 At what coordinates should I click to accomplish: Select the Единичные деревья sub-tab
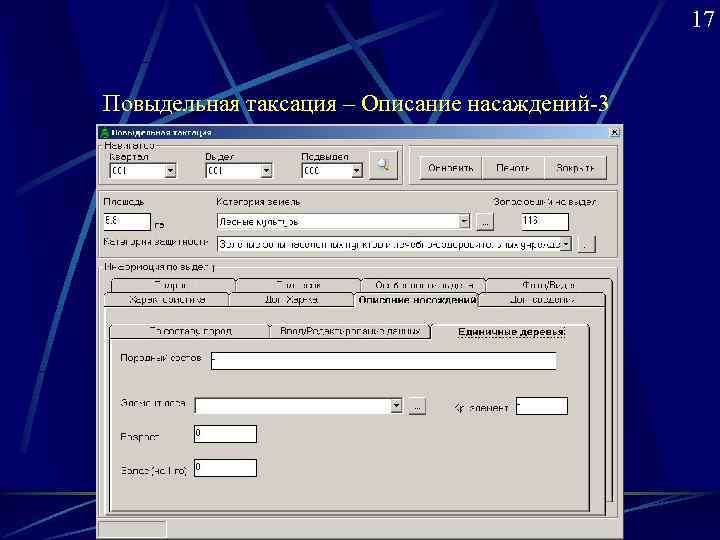point(511,332)
